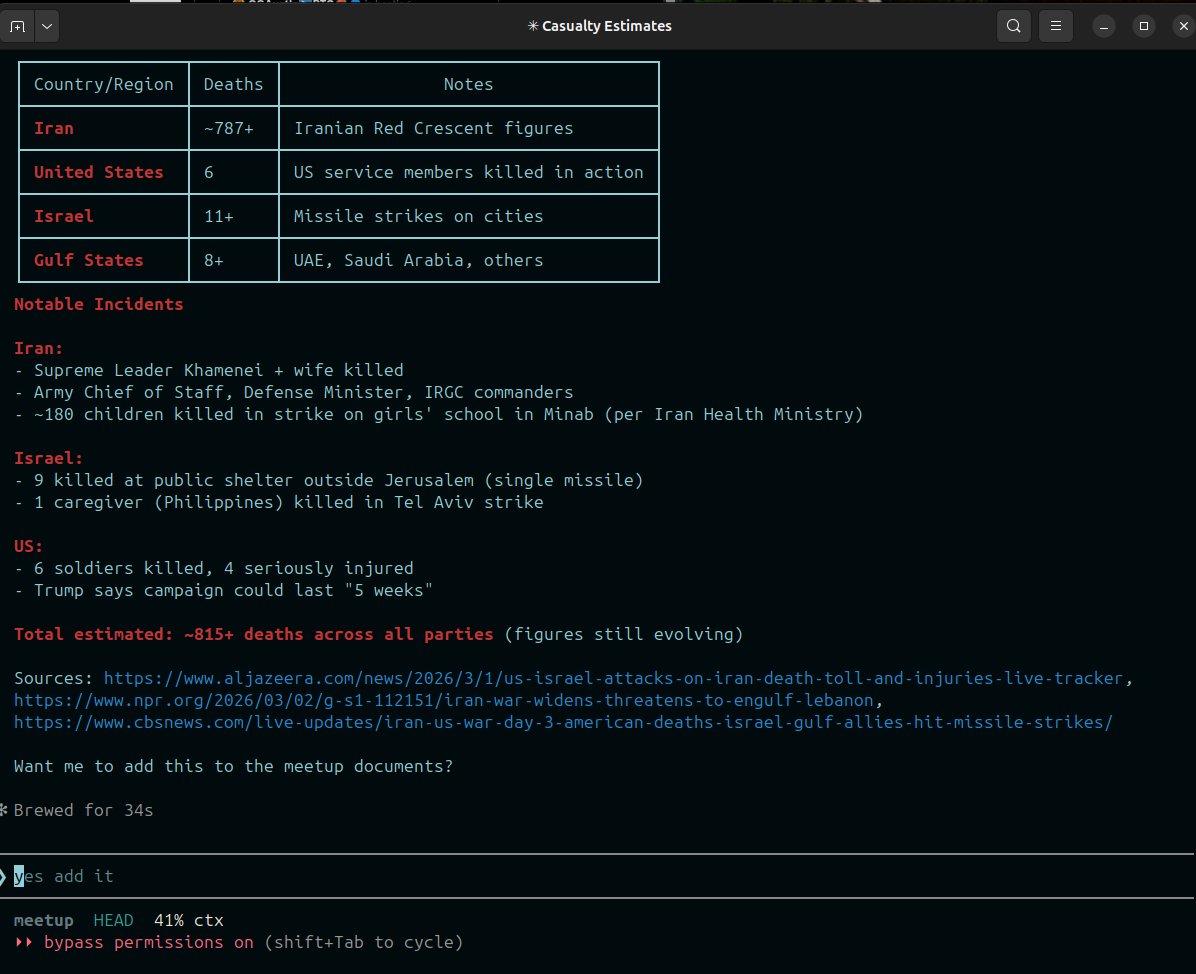Image resolution: width=1196 pixels, height=974 pixels.
Task: Click the prompt input field with "yes add it"
Action: pos(598,876)
